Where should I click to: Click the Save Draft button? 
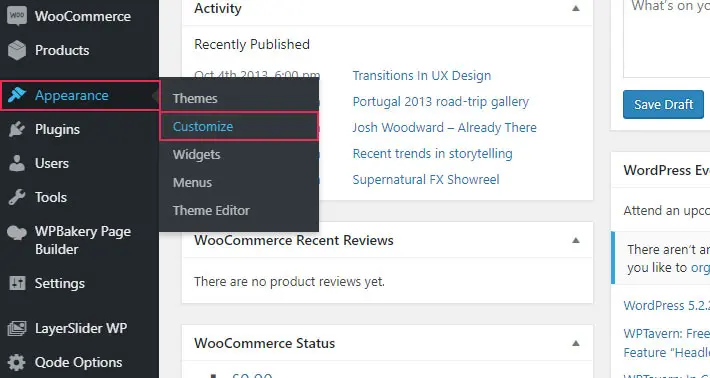tap(663, 105)
